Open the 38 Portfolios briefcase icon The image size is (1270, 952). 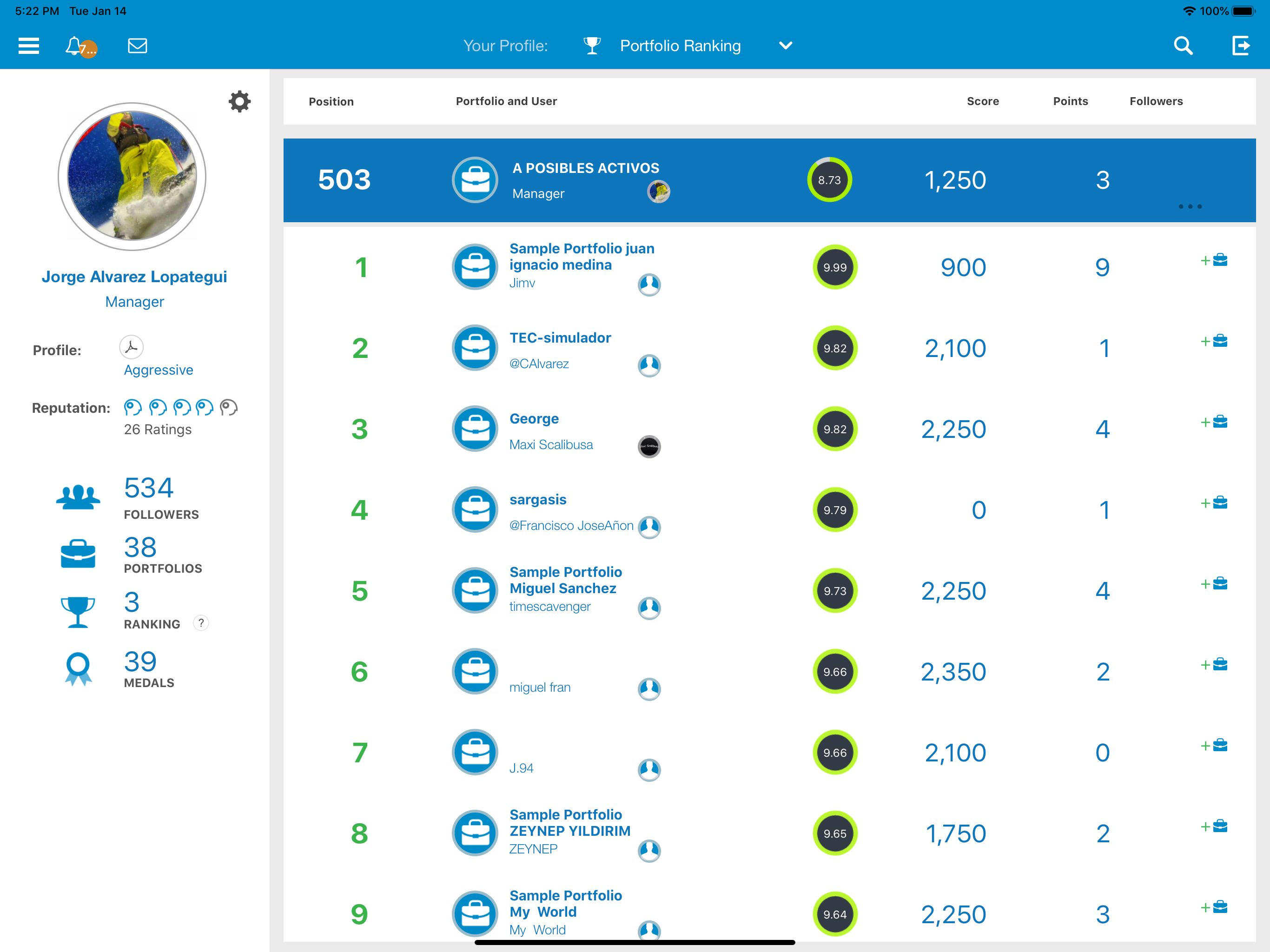tap(78, 554)
